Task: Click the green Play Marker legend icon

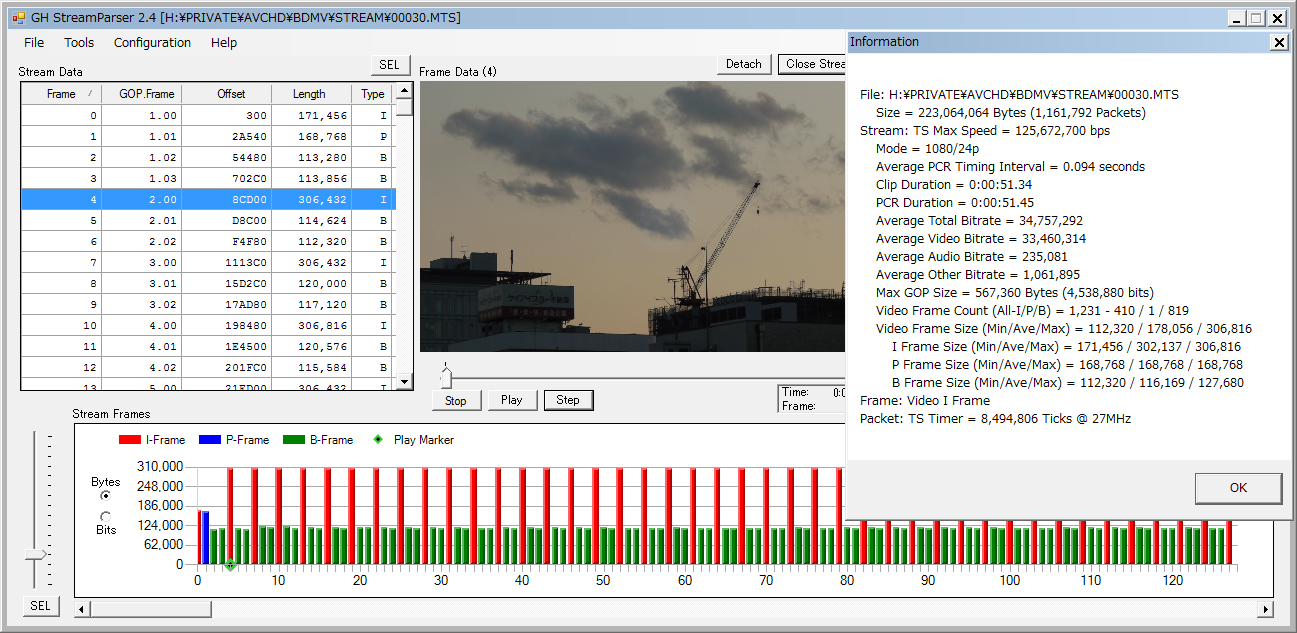Action: (x=378, y=440)
